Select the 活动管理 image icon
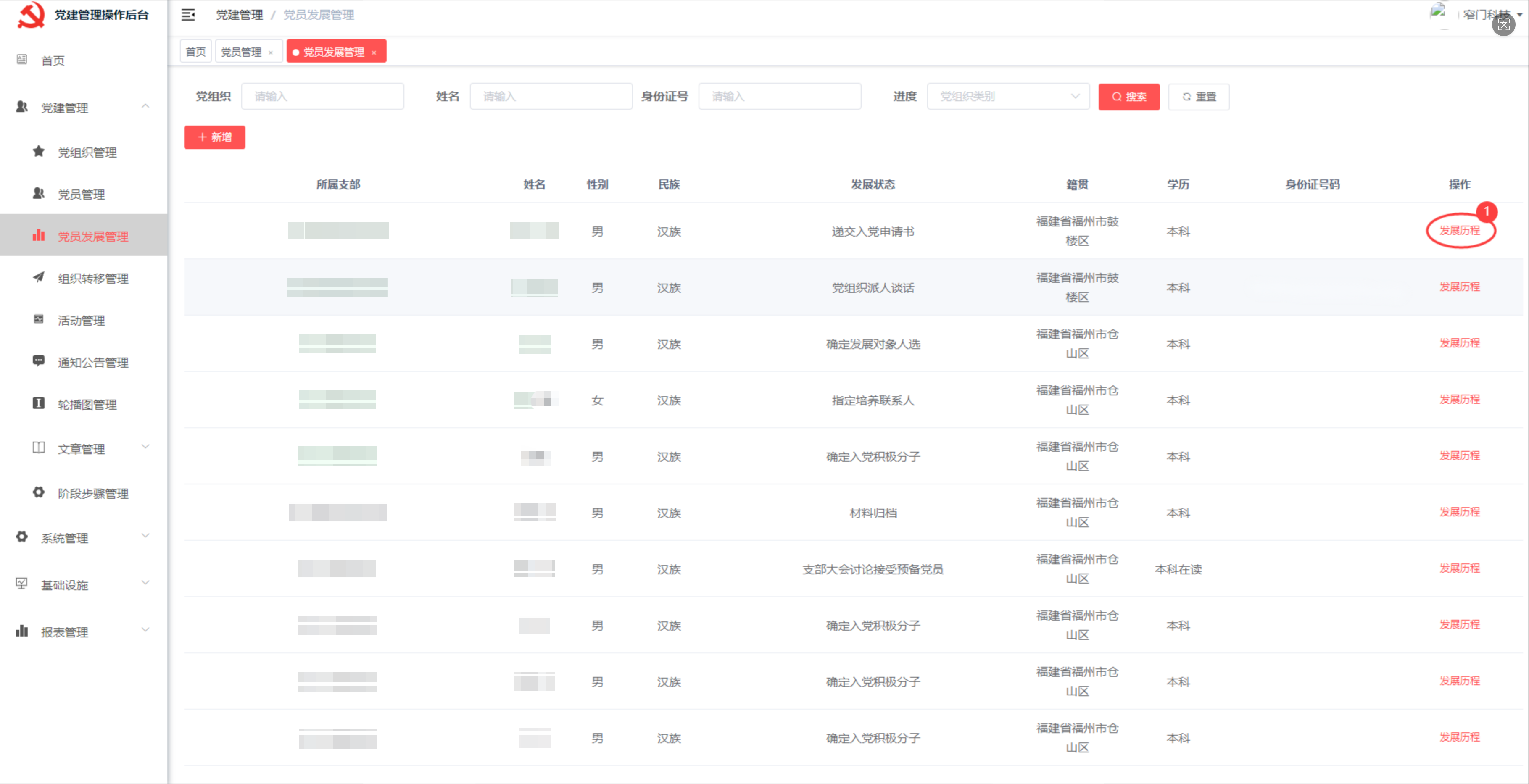The width and height of the screenshot is (1529, 784). 39,320
